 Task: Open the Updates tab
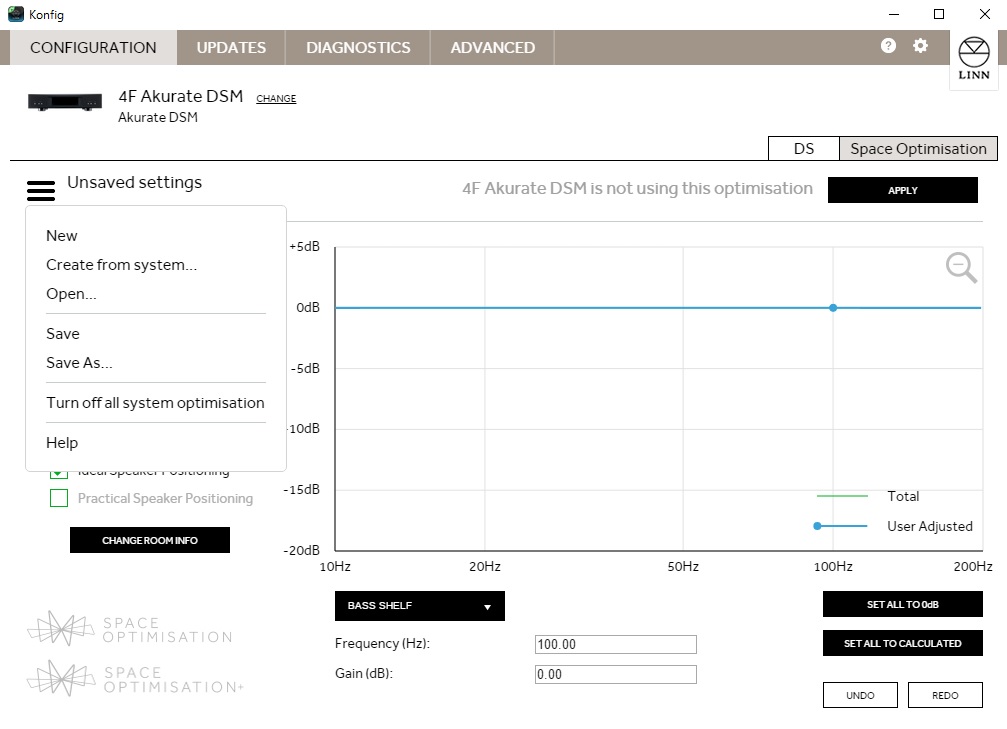click(231, 48)
